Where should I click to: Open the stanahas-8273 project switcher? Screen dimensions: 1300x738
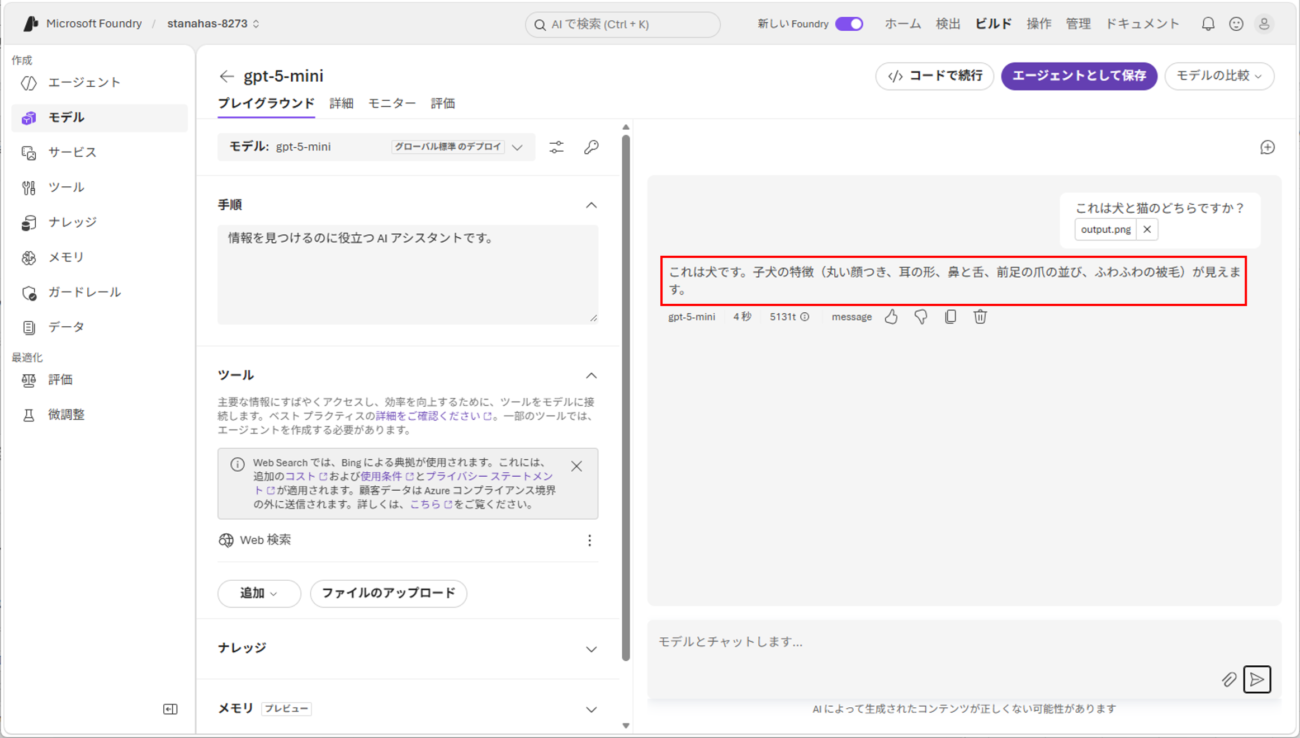pyautogui.click(x=214, y=24)
